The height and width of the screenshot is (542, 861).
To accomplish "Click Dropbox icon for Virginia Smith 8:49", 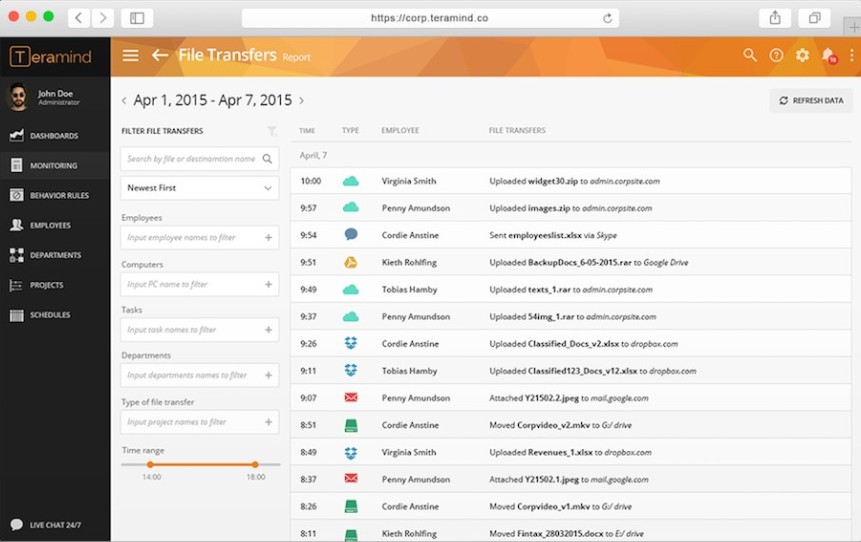I will click(350, 452).
